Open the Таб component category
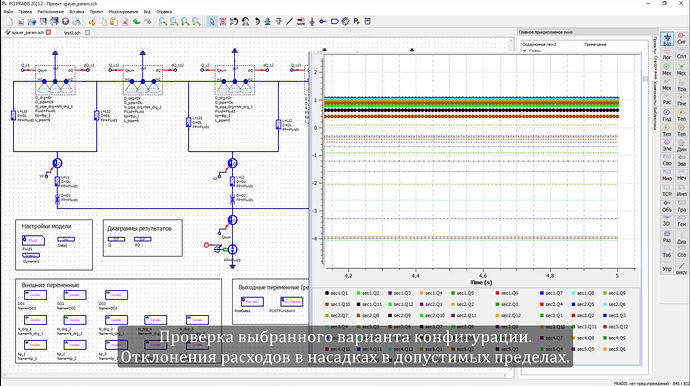The height and width of the screenshot is (386, 690). [x=667, y=251]
